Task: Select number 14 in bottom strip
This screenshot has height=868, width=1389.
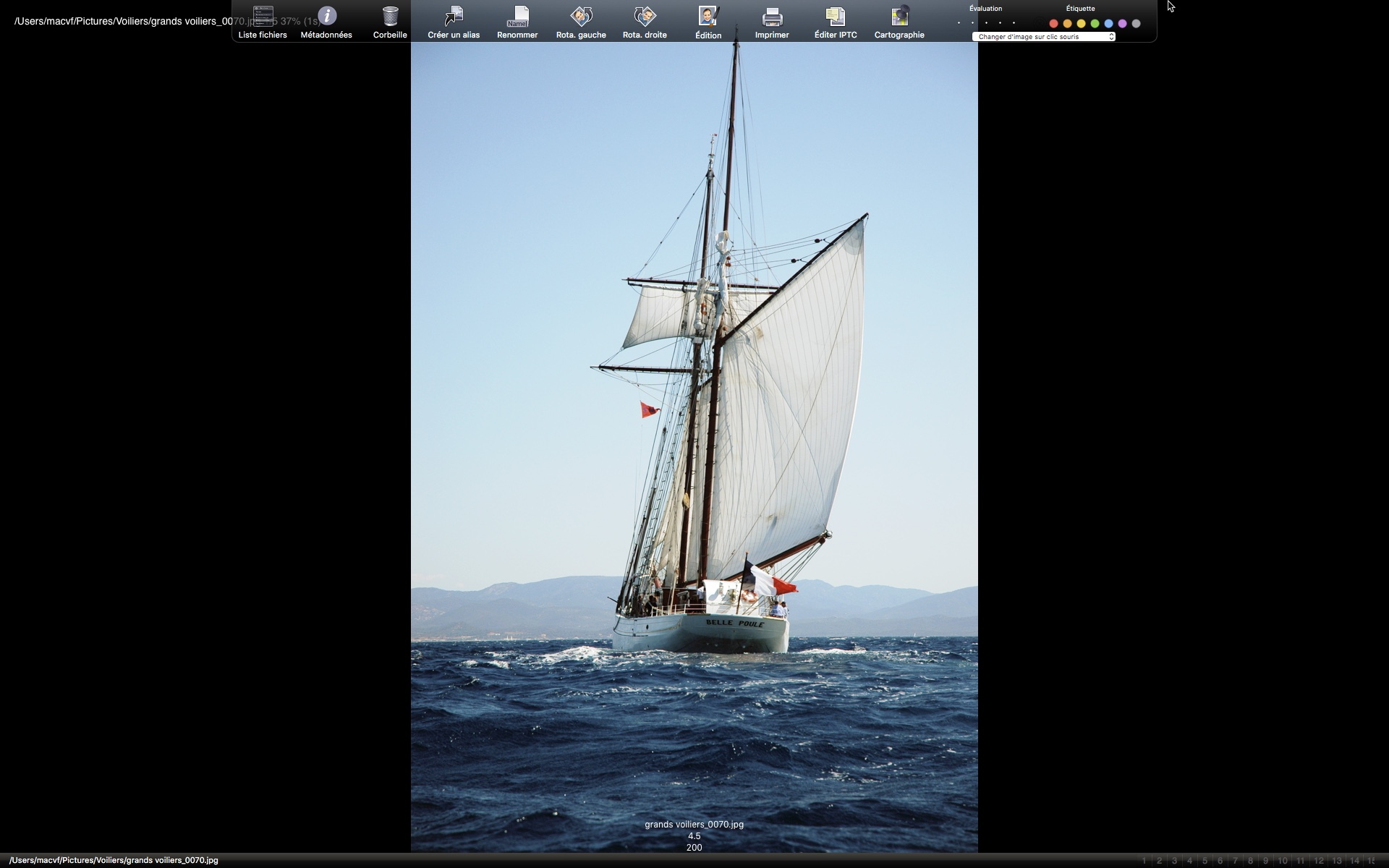Action: coord(1354,861)
